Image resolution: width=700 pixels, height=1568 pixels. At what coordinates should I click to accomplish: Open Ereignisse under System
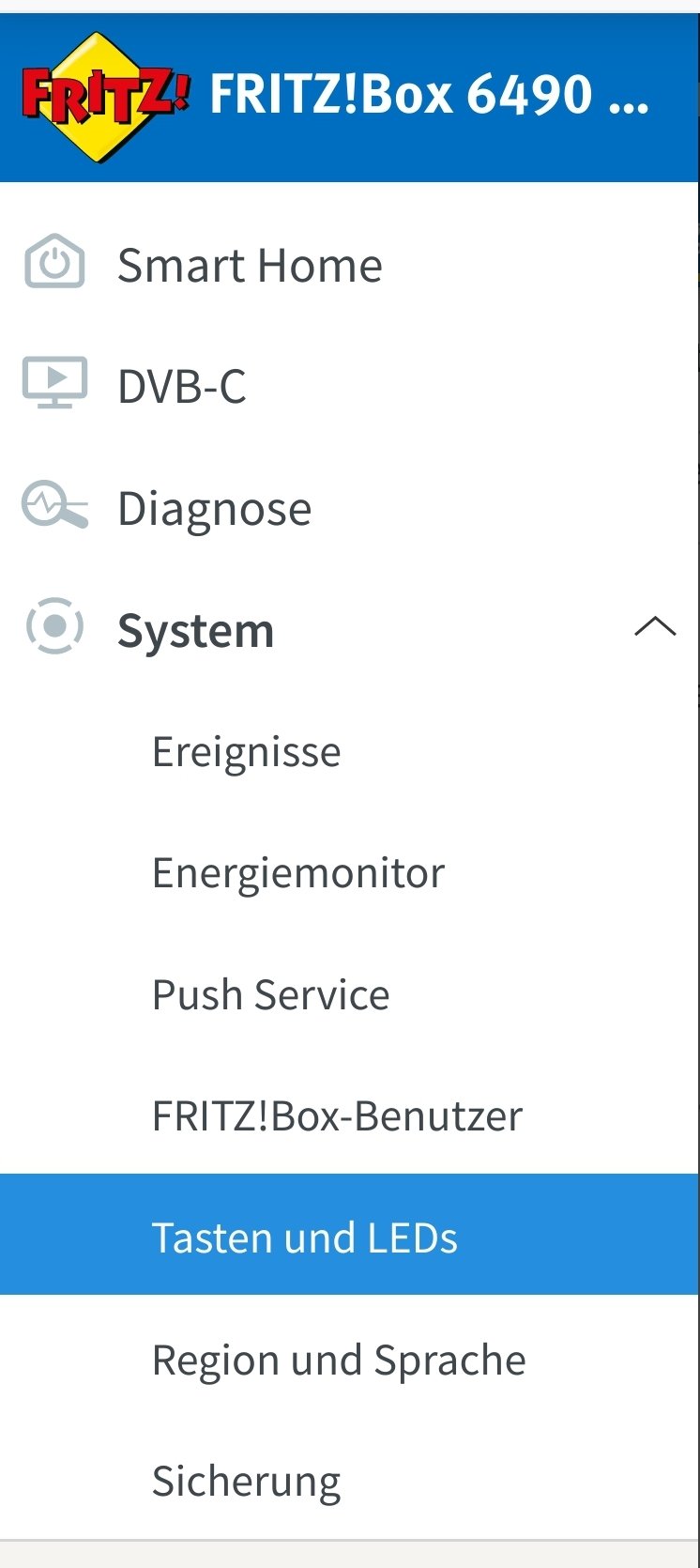tap(349, 751)
